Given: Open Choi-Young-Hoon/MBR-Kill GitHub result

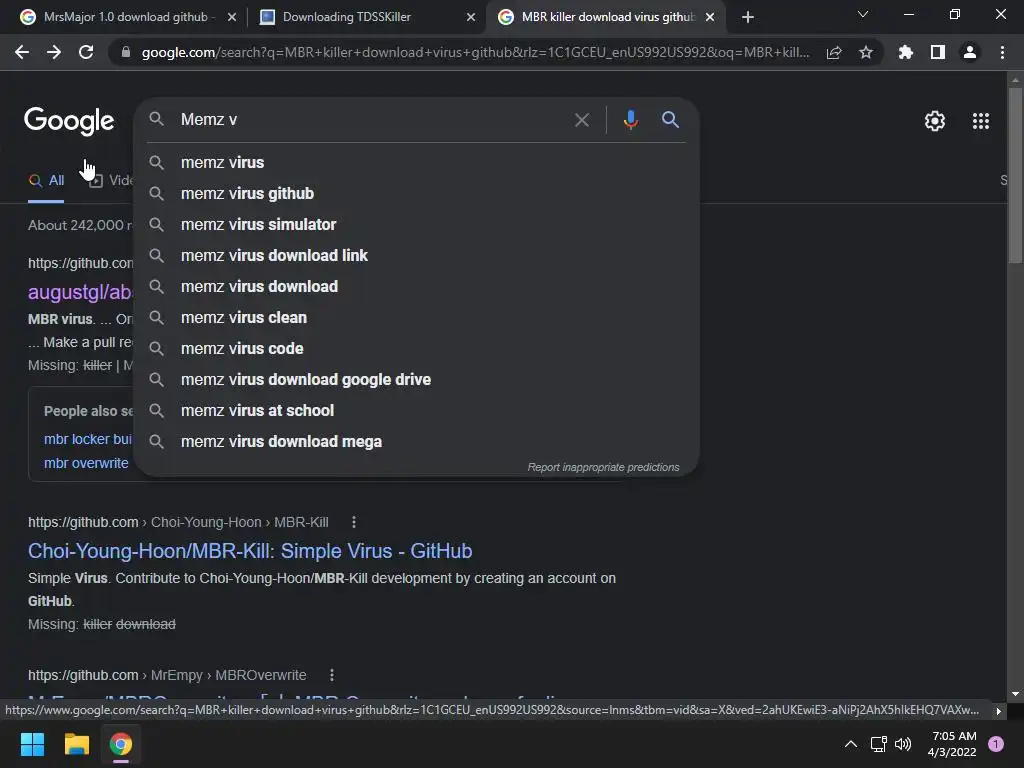Looking at the screenshot, I should [x=250, y=551].
